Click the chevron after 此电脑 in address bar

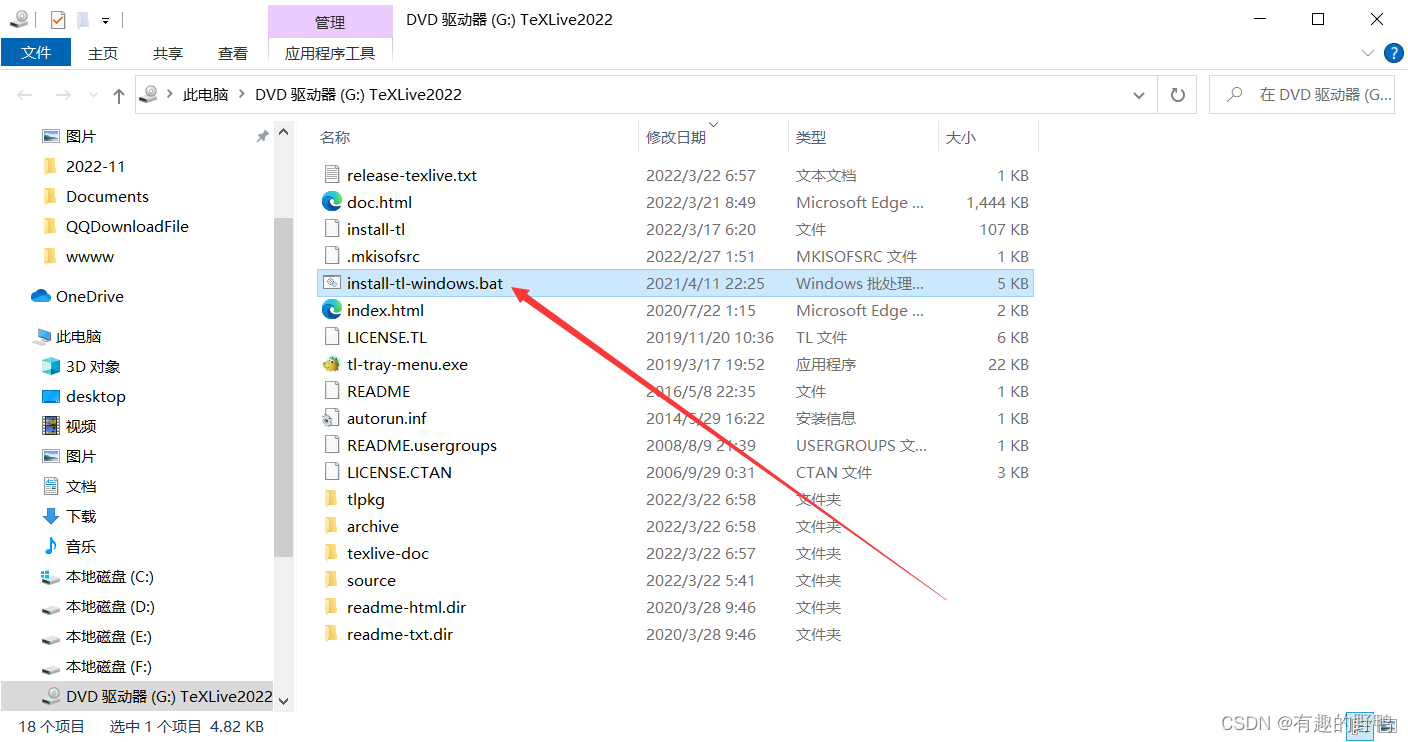[x=241, y=95]
